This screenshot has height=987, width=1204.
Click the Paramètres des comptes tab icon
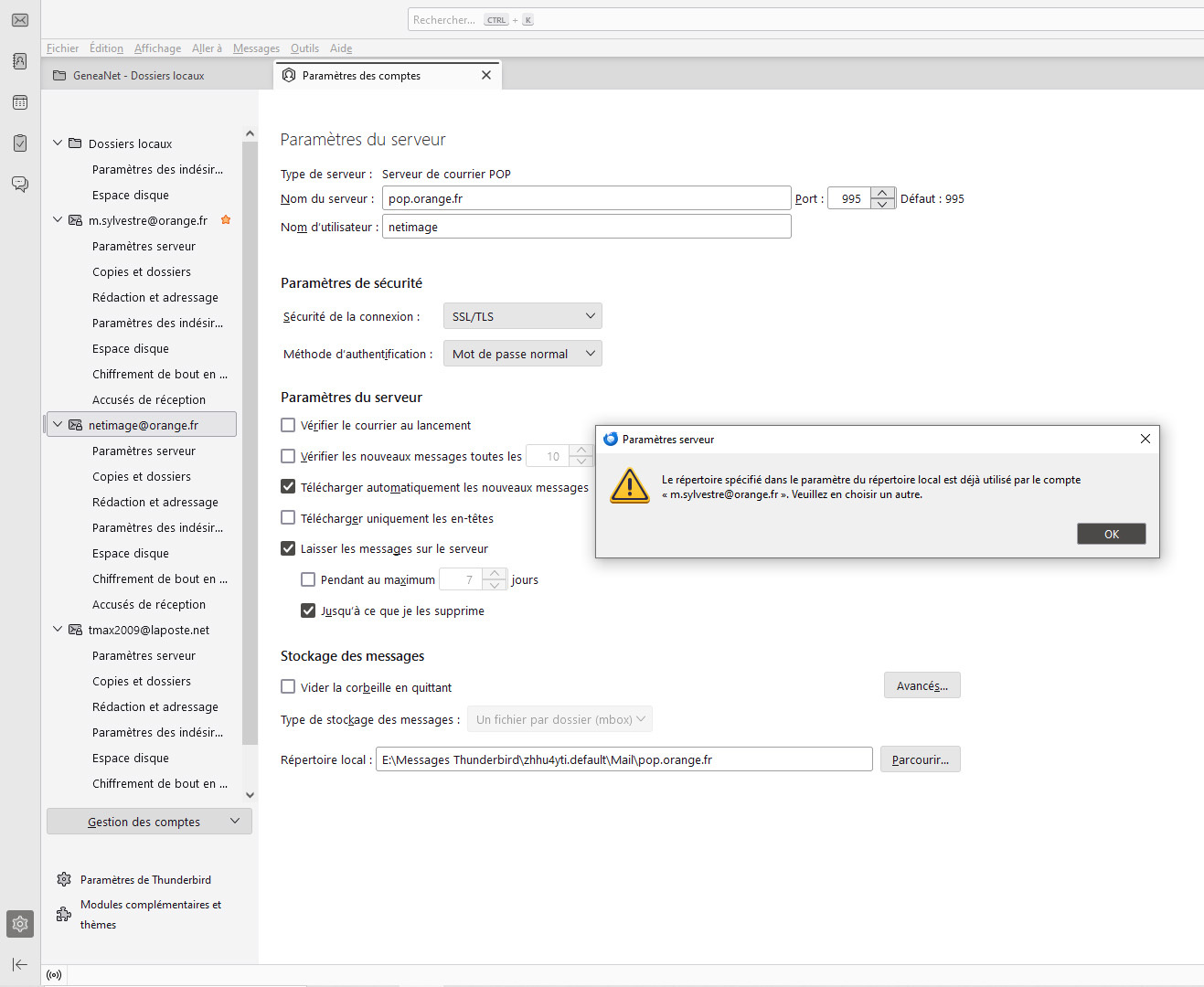coord(289,75)
